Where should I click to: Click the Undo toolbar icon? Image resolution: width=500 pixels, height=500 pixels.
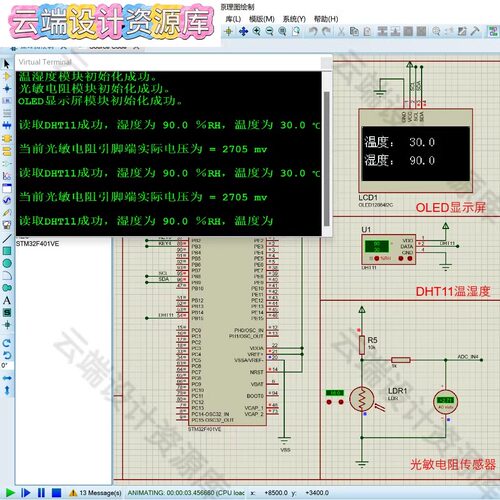[313, 31]
